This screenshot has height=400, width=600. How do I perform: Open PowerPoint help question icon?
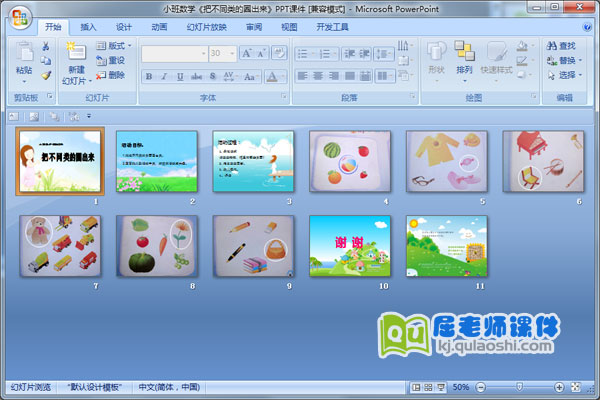[x=587, y=27]
